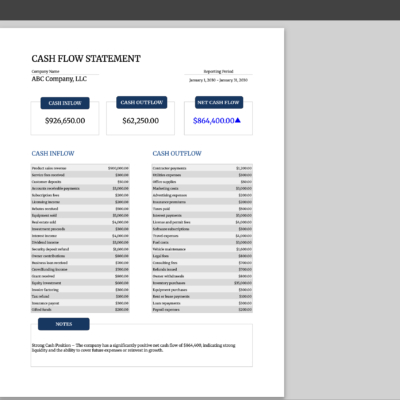Screen dimensions: 400x400
Task: Select the Payroll expenses row
Action: [x=202, y=309]
